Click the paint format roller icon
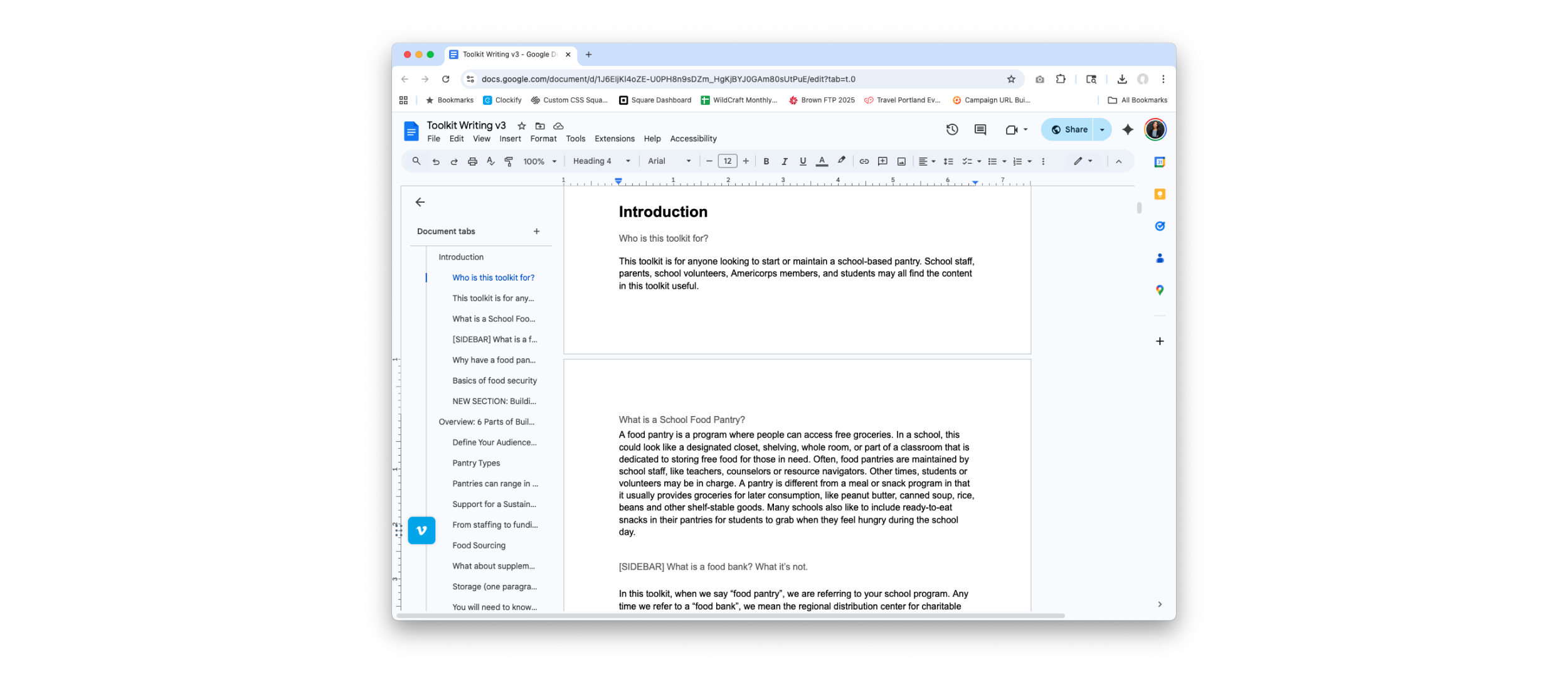The width and height of the screenshot is (1568, 684). (509, 161)
